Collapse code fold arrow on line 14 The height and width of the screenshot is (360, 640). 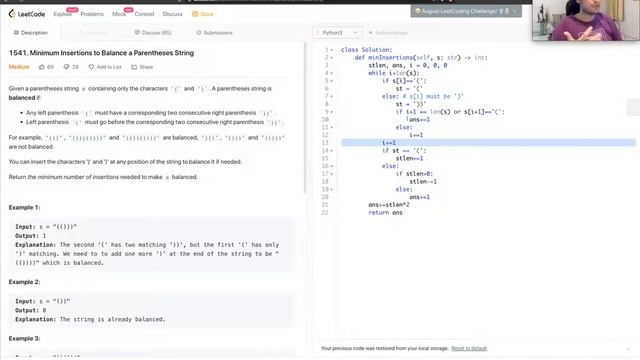(332, 151)
